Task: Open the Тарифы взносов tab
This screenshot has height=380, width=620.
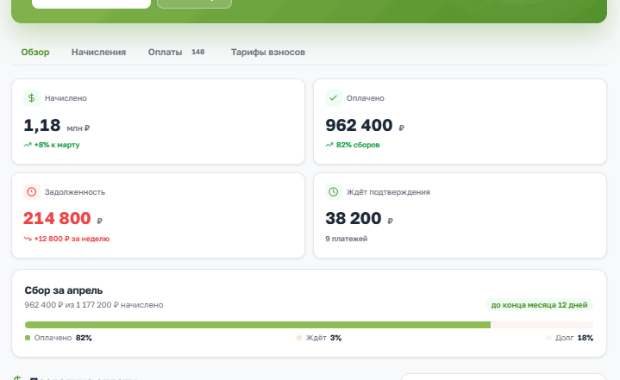Action: tap(268, 52)
